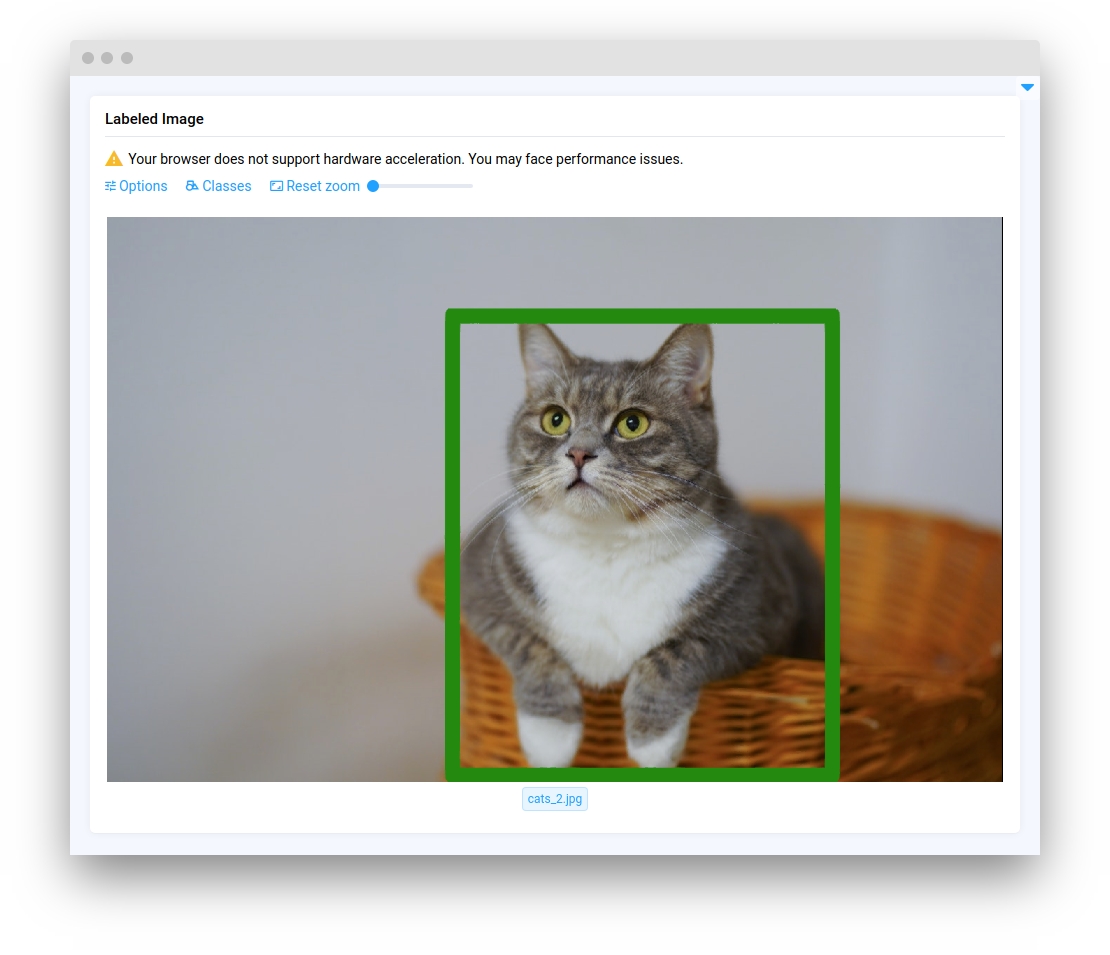Image resolution: width=1110 pixels, height=955 pixels.
Task: Click the zoom slider handle
Action: point(373,186)
